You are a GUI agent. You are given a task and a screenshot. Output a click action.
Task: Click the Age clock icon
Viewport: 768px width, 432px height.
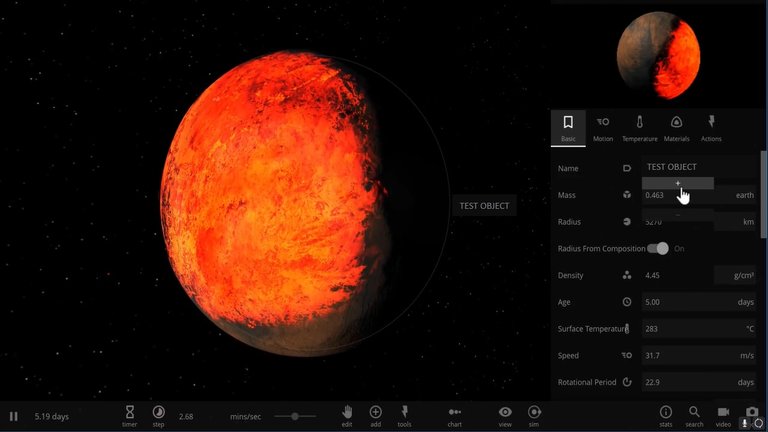[627, 302]
